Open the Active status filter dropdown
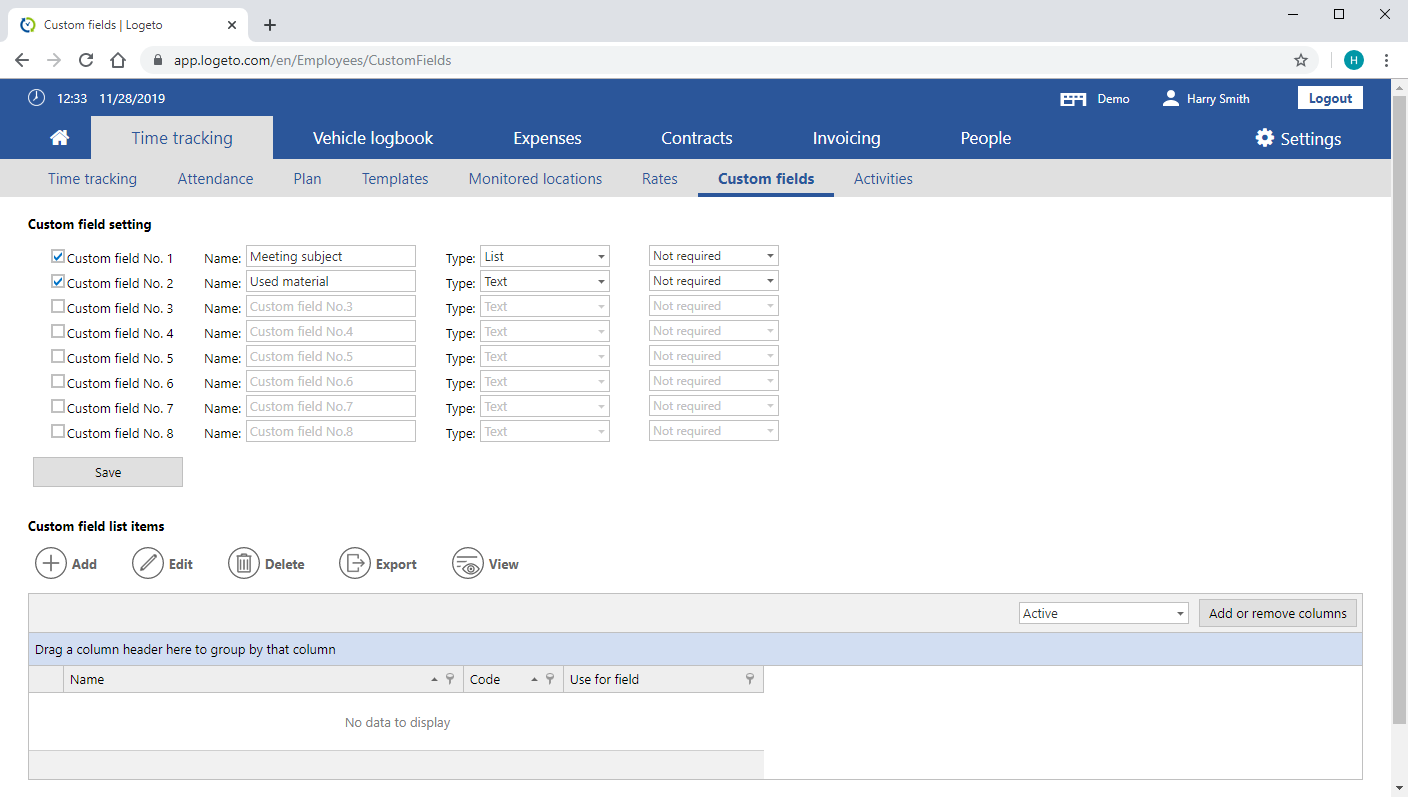This screenshot has width=1408, height=797. 1104,613
